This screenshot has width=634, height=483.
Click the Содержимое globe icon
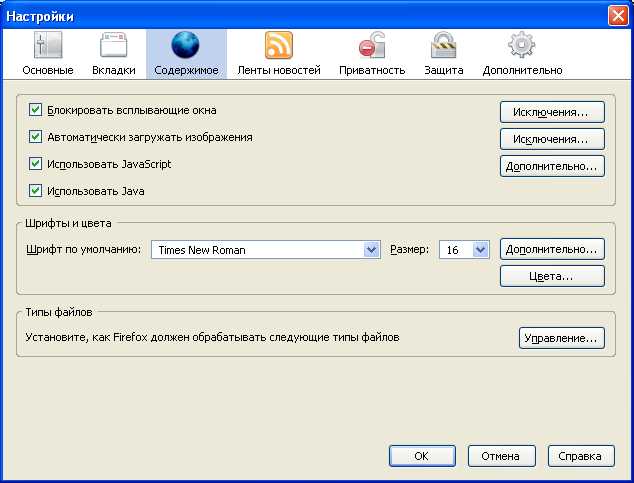coord(185,46)
